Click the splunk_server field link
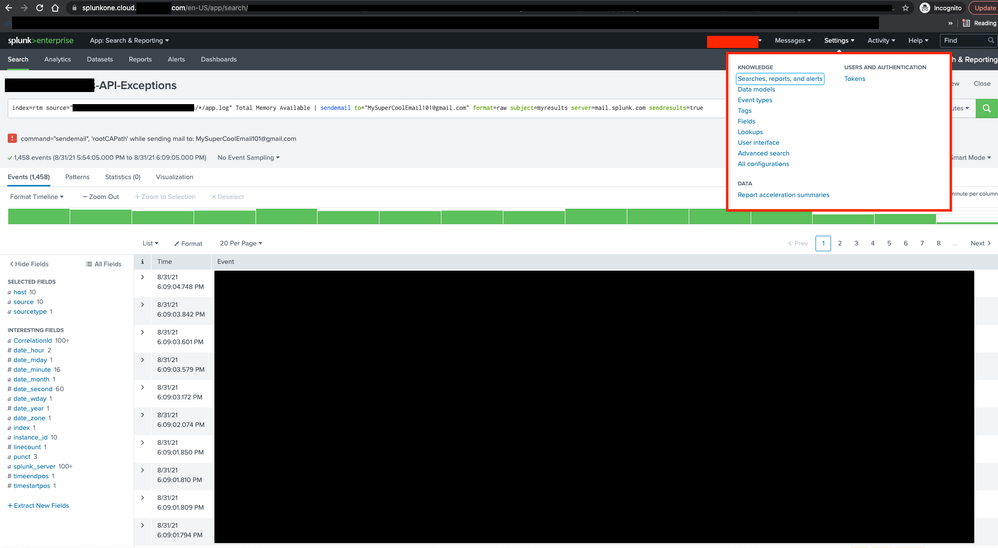The height and width of the screenshot is (548, 998). 34,467
